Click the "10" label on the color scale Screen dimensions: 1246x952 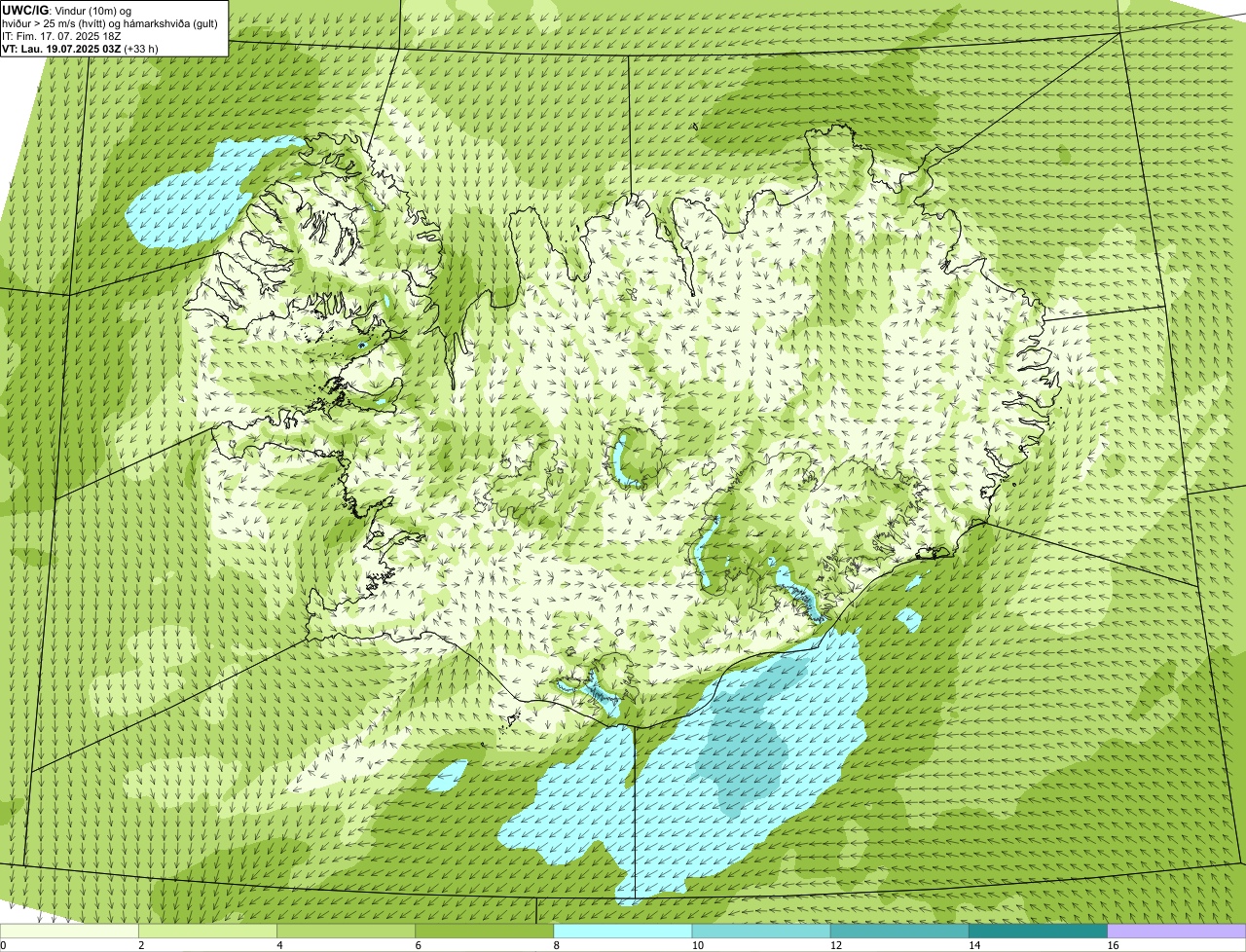tap(697, 945)
